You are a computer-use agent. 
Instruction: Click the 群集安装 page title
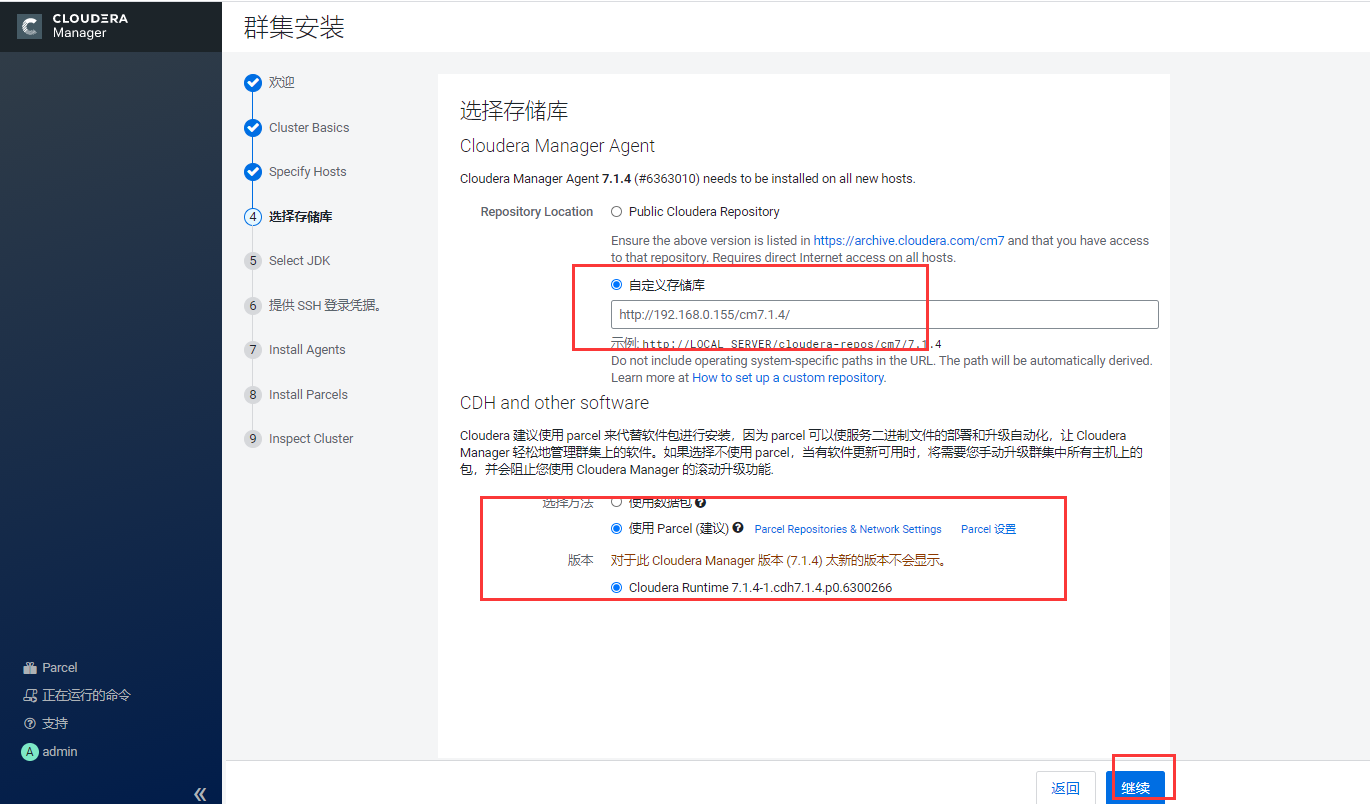294,27
